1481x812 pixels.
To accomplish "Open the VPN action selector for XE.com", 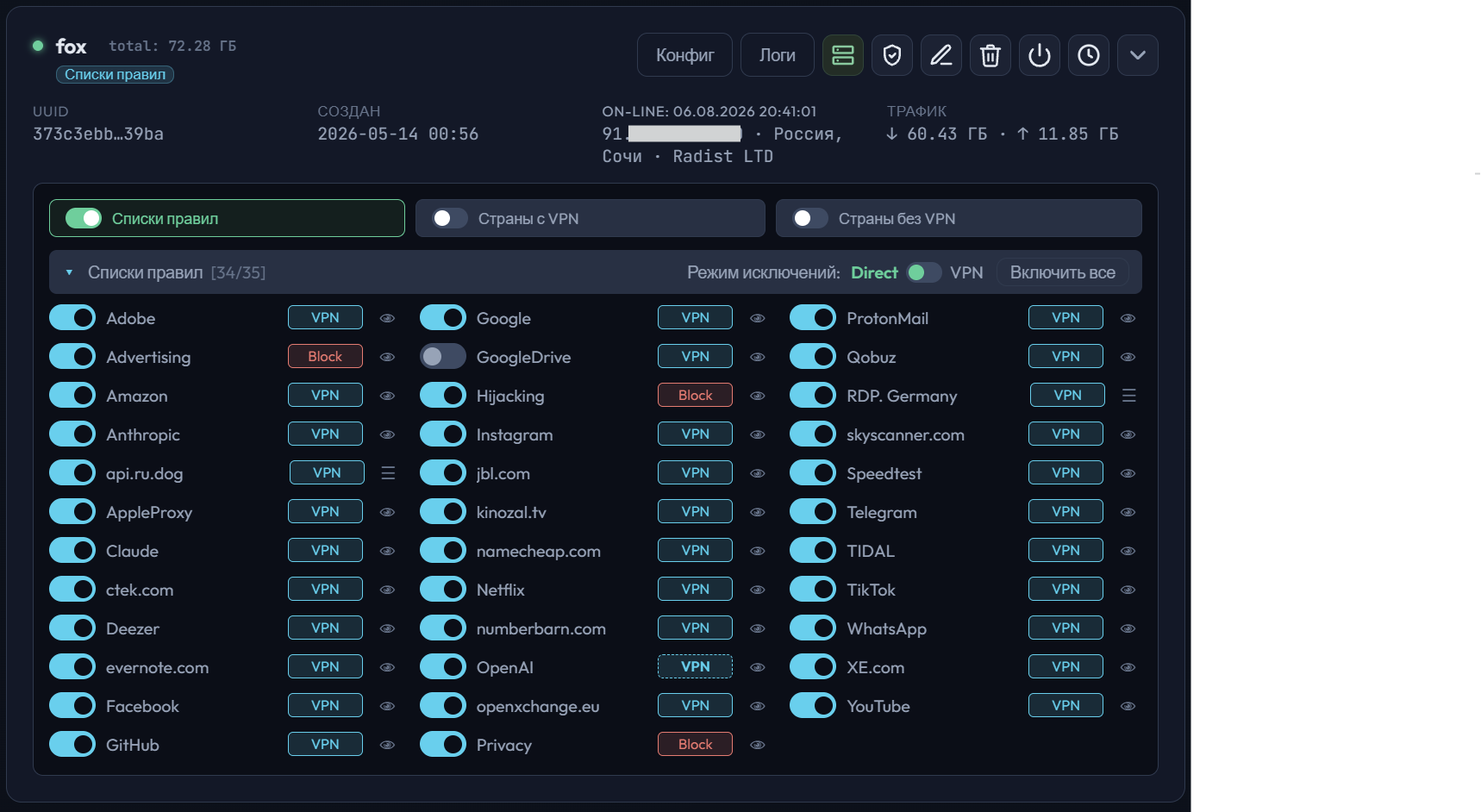I will point(1065,667).
